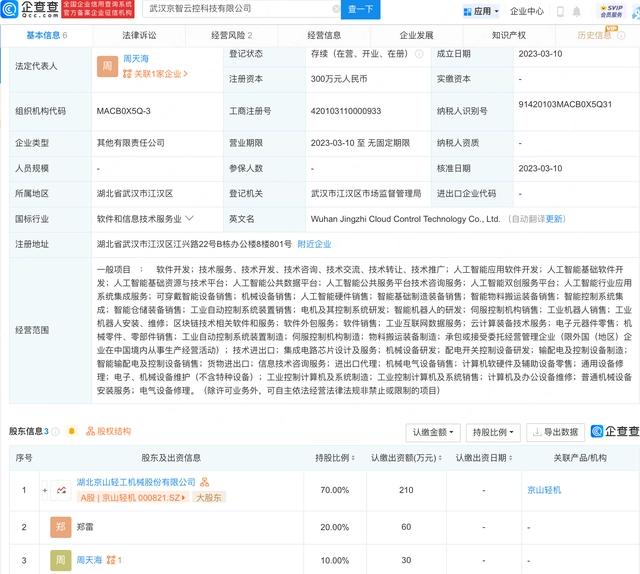The image size is (640, 574).
Task: Click the SVIP 会员服务 crown icon
Action: tap(610, 12)
